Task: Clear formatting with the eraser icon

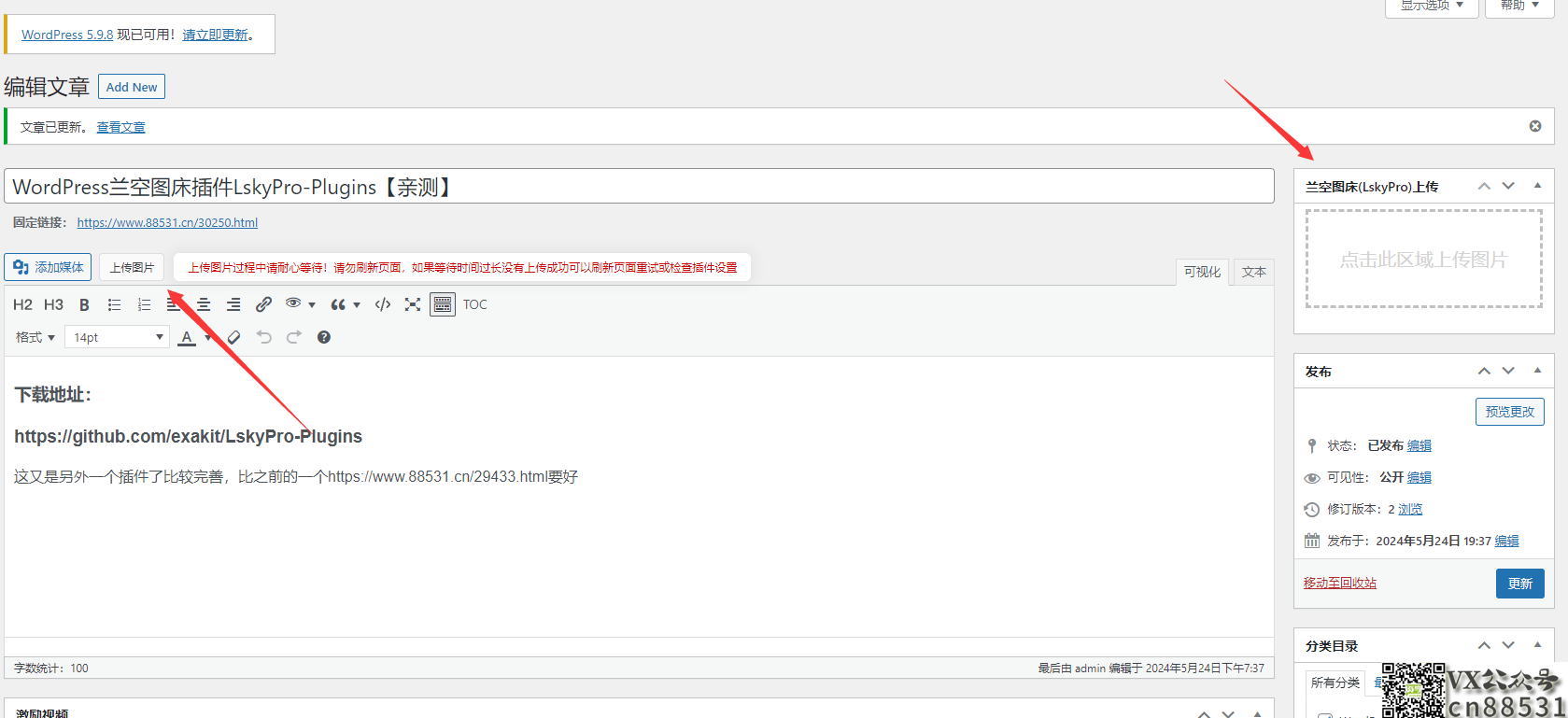Action: coord(233,337)
